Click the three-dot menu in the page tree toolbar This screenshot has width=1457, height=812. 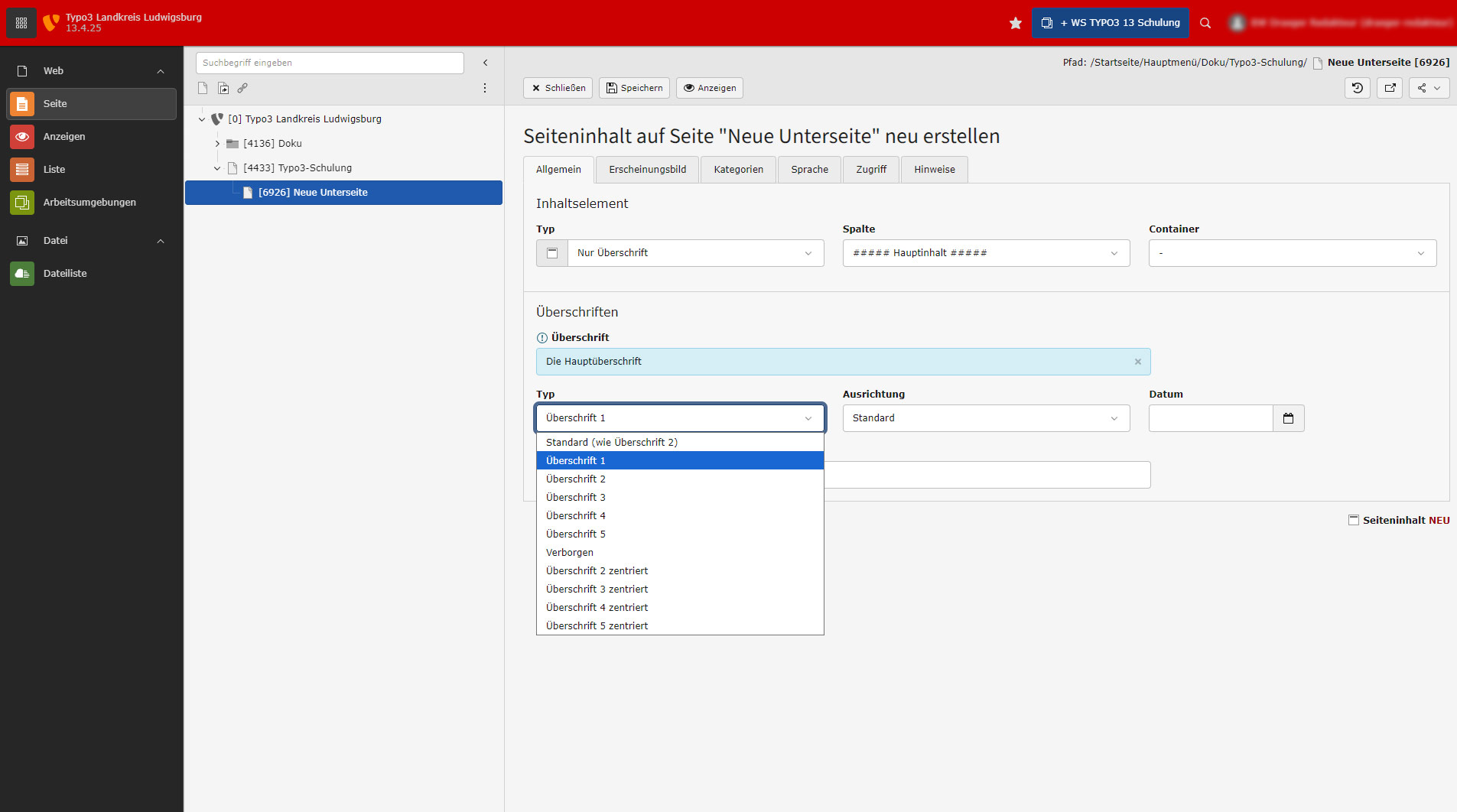(484, 89)
